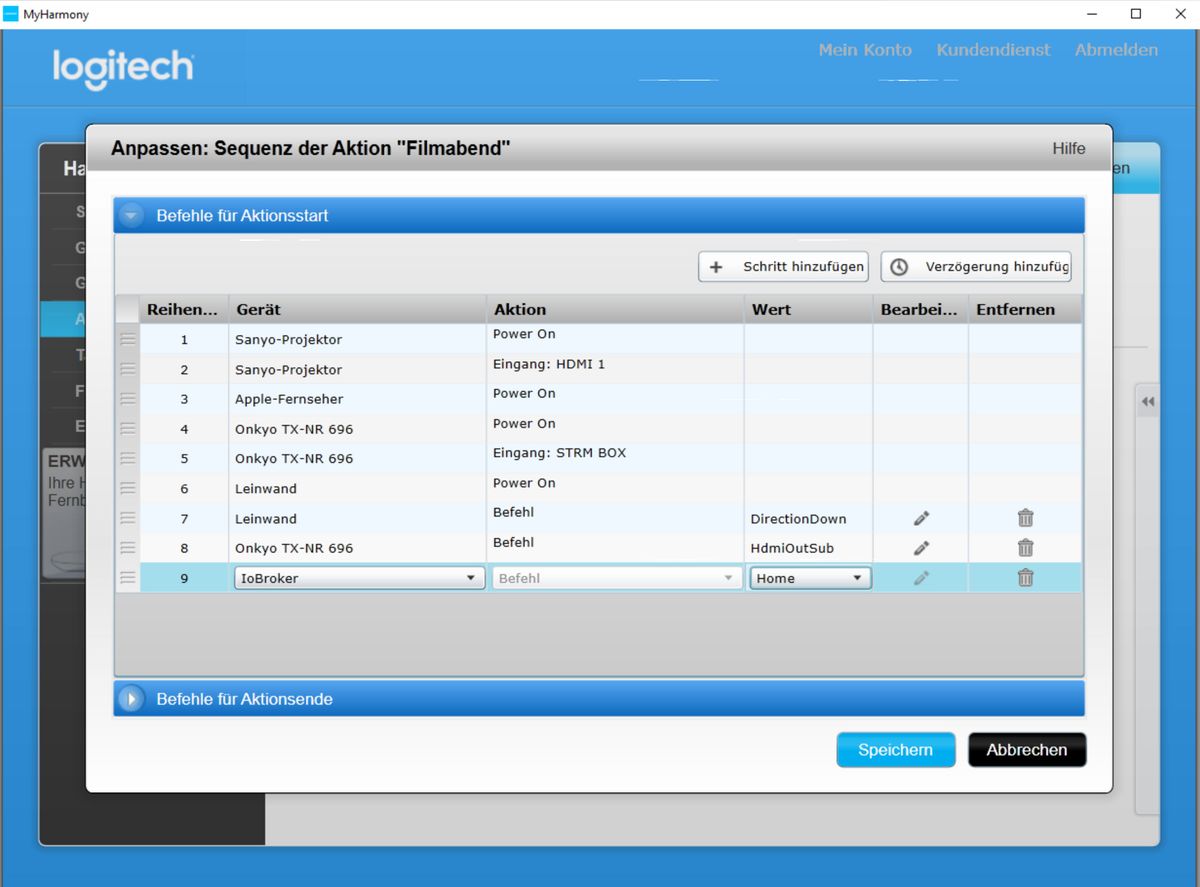Screen dimensions: 1200x887
Task: Edit the row 7 Leinwand DirectionDown step
Action: [921, 518]
